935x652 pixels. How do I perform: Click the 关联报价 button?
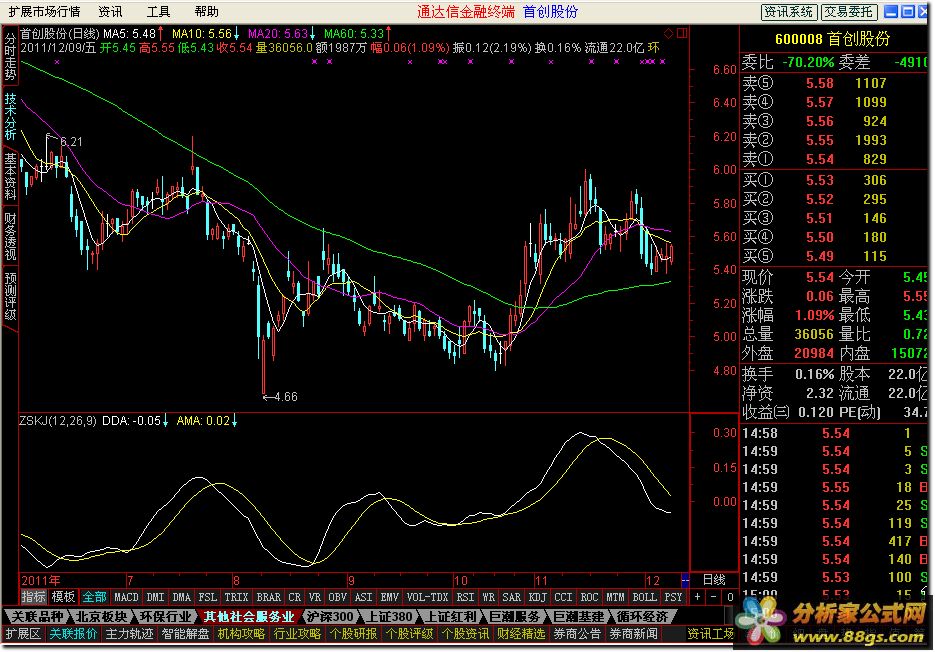73,634
